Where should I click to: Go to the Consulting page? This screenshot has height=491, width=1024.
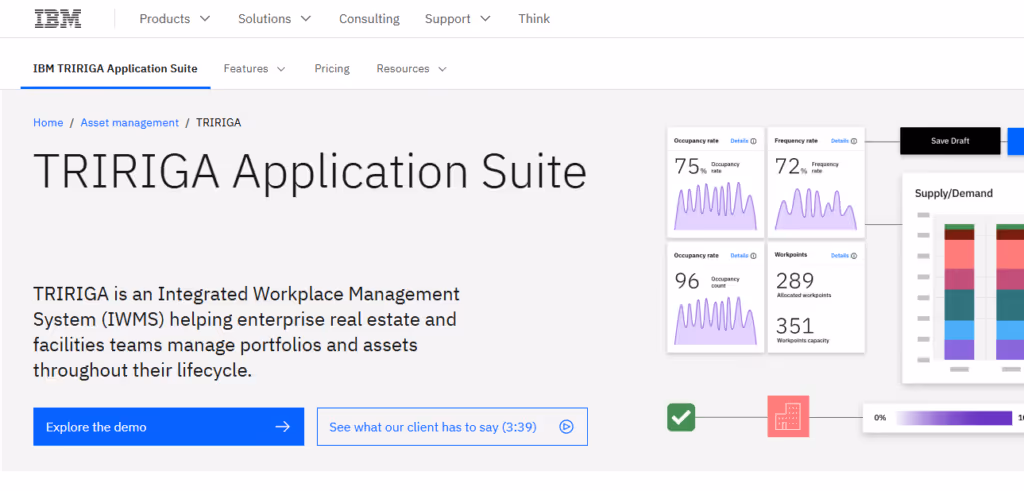tap(369, 19)
